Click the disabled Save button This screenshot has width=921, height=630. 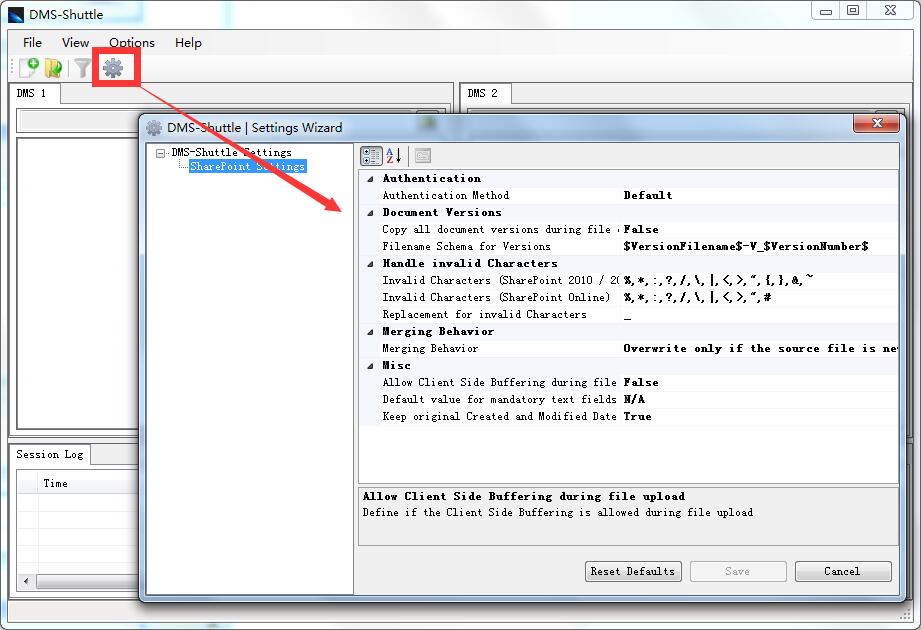(738, 571)
